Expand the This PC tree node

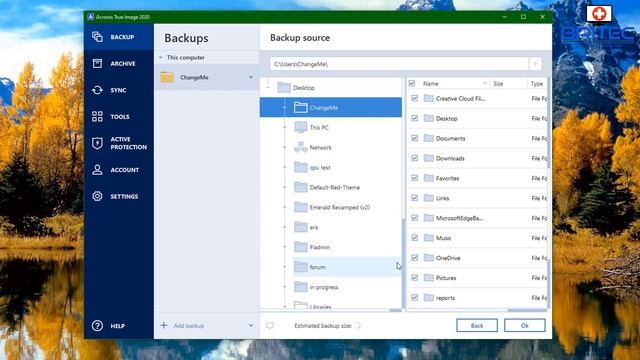(285, 127)
